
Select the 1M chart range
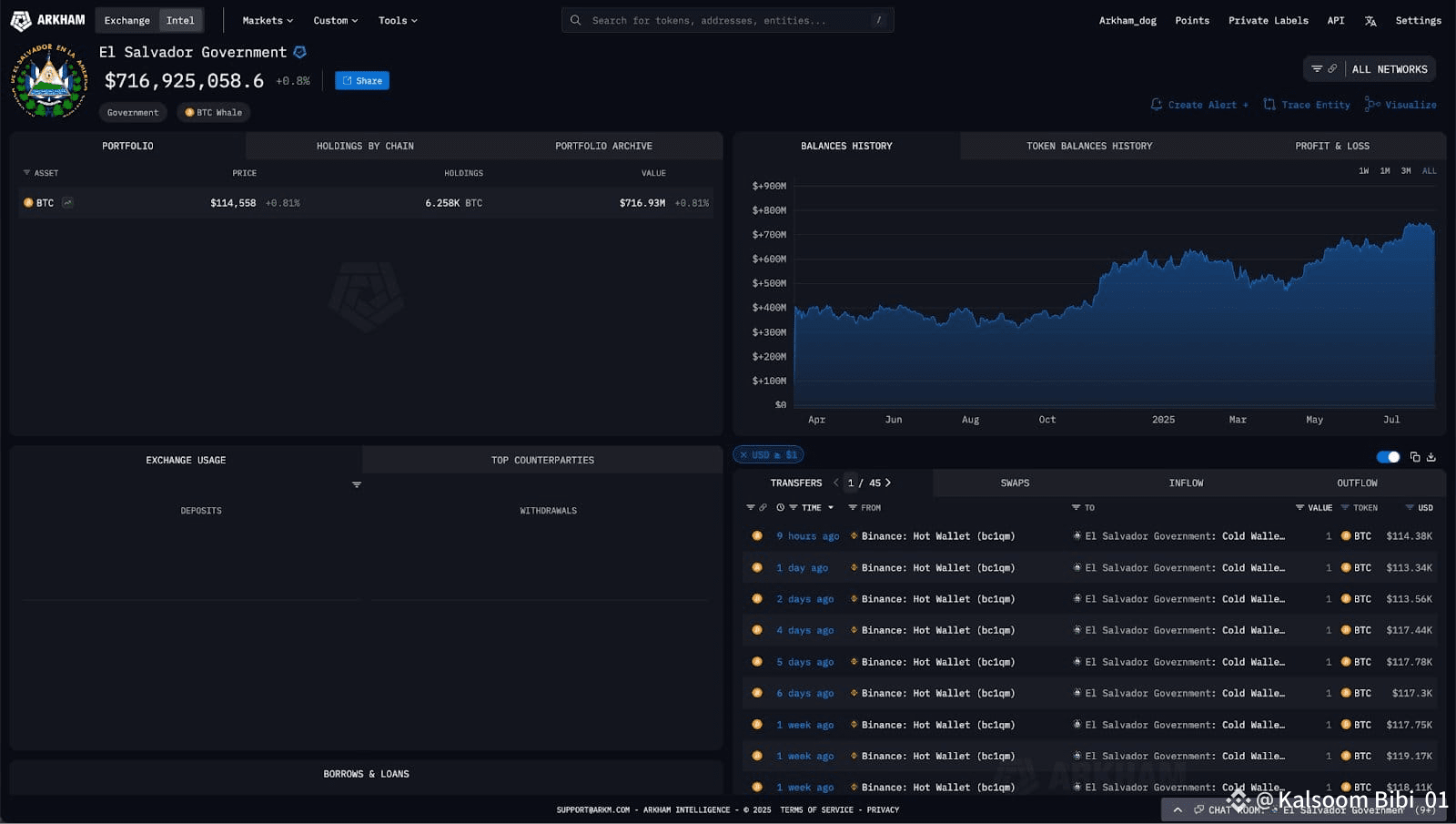(x=1385, y=171)
